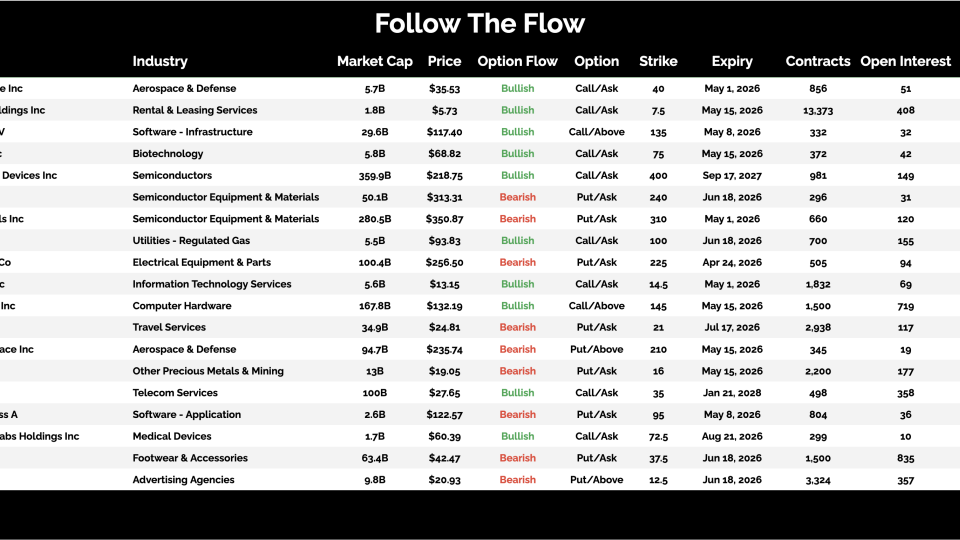Click the Follow The Flow title

point(480,23)
